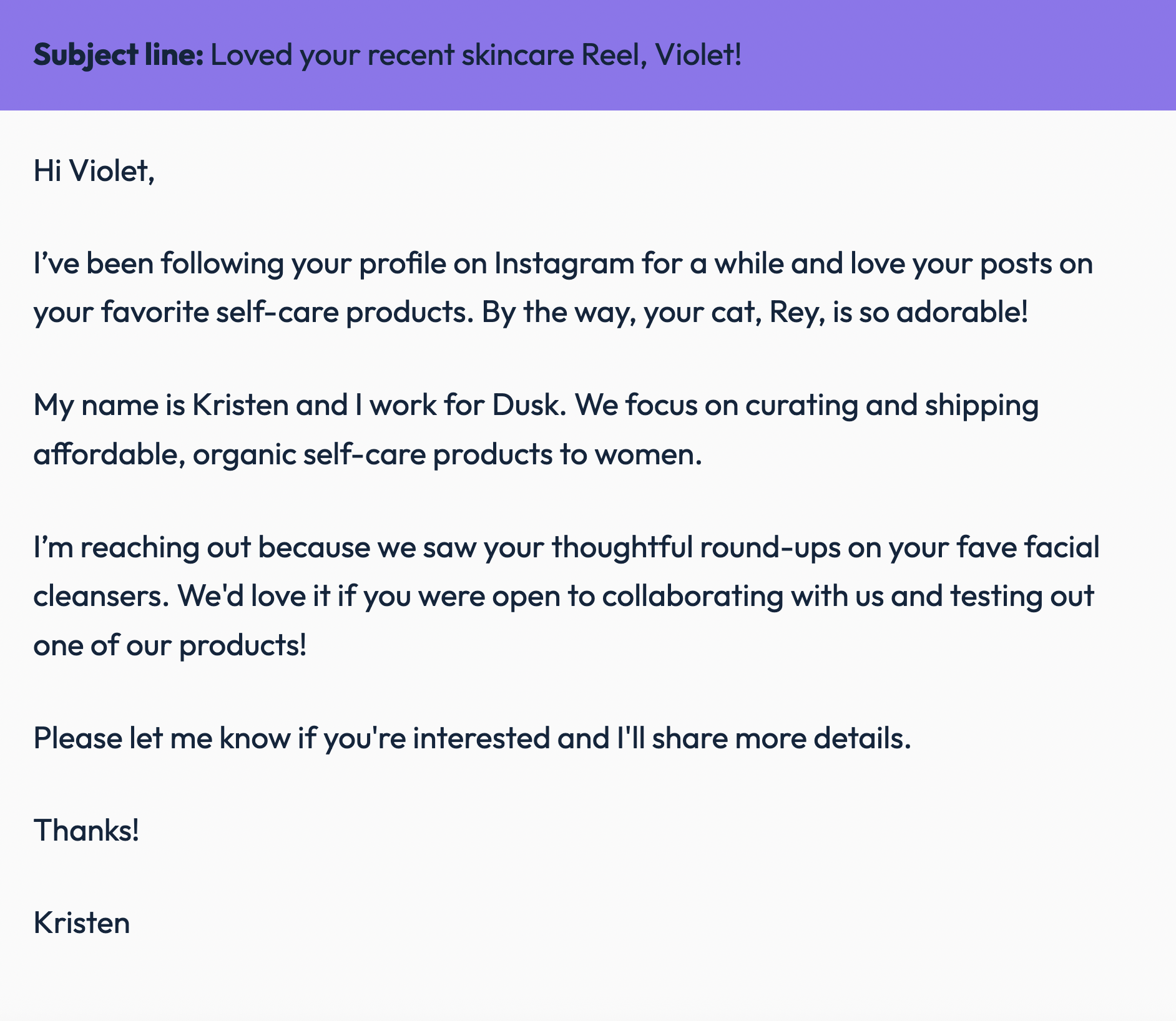
Task: Click the closing 'Thanks!'
Action: coord(87,831)
